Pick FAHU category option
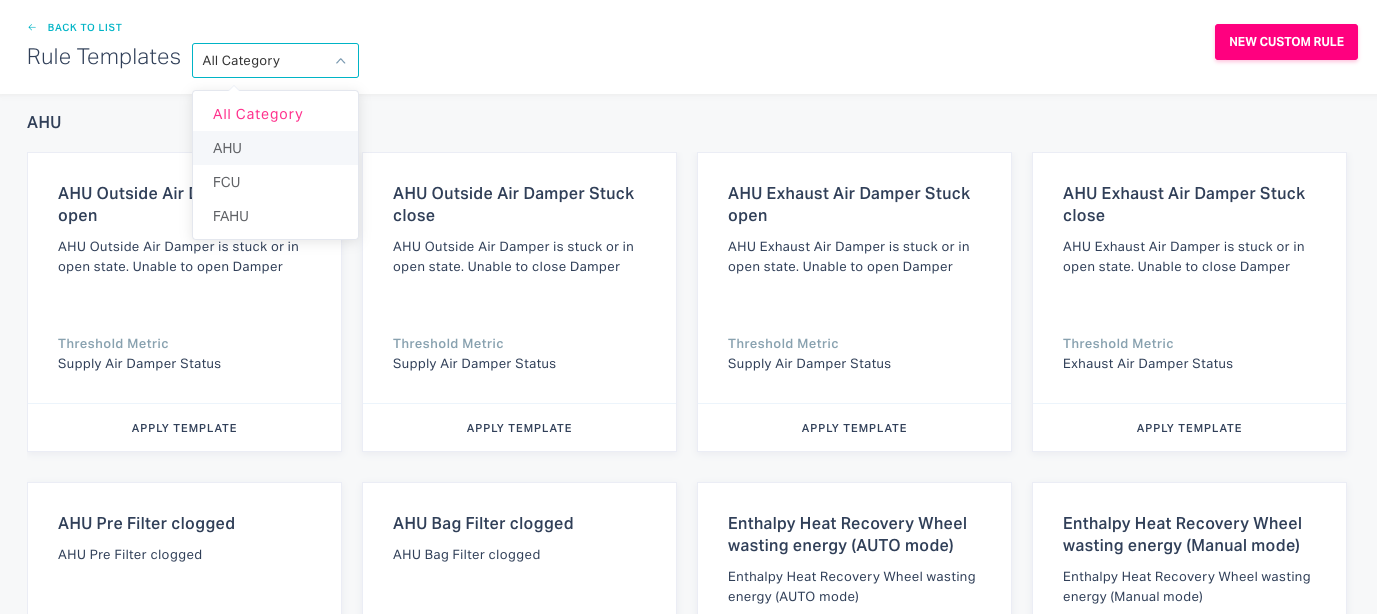The width and height of the screenshot is (1377, 614). point(231,216)
